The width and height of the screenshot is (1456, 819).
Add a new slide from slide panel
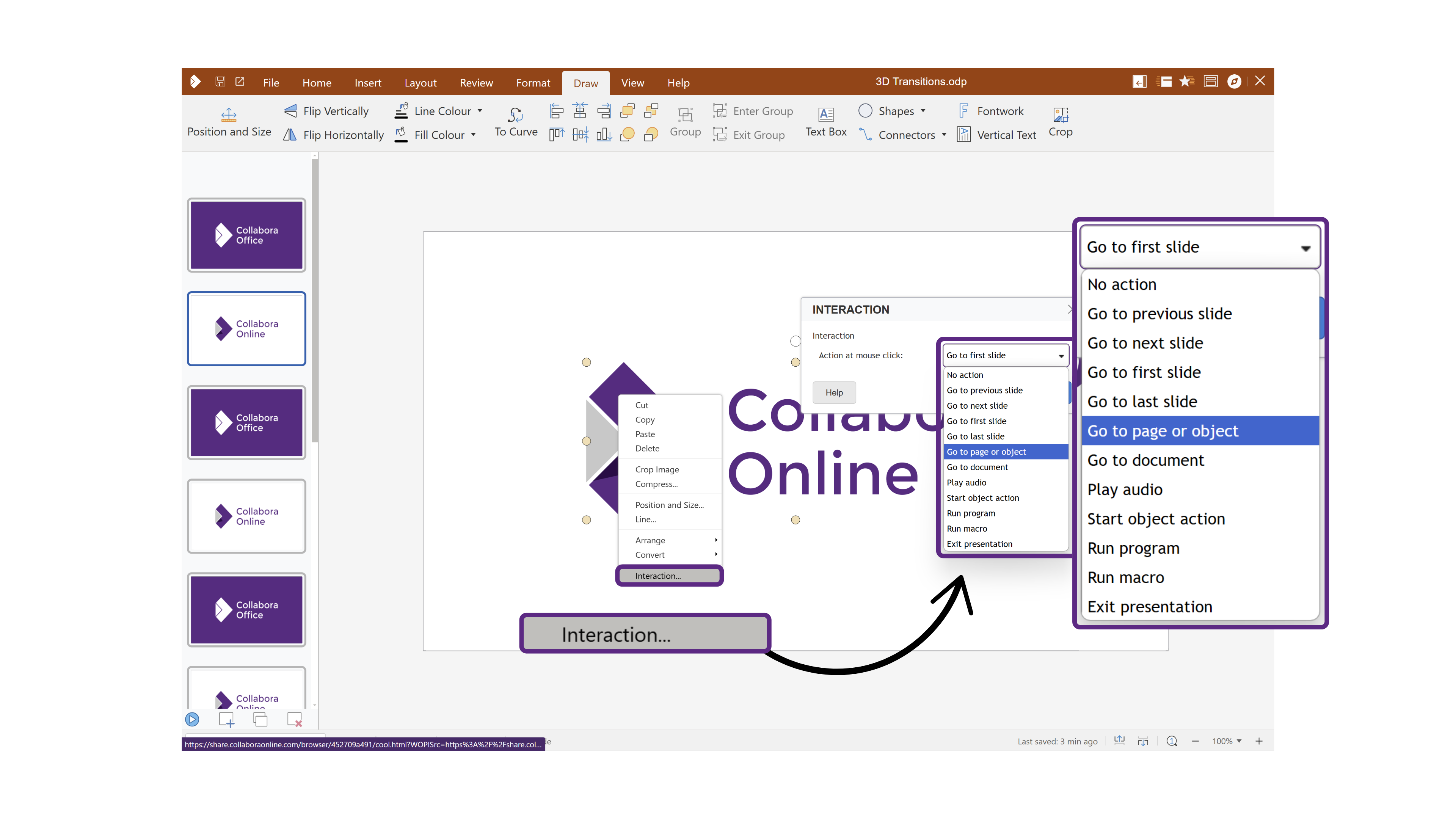point(227,720)
